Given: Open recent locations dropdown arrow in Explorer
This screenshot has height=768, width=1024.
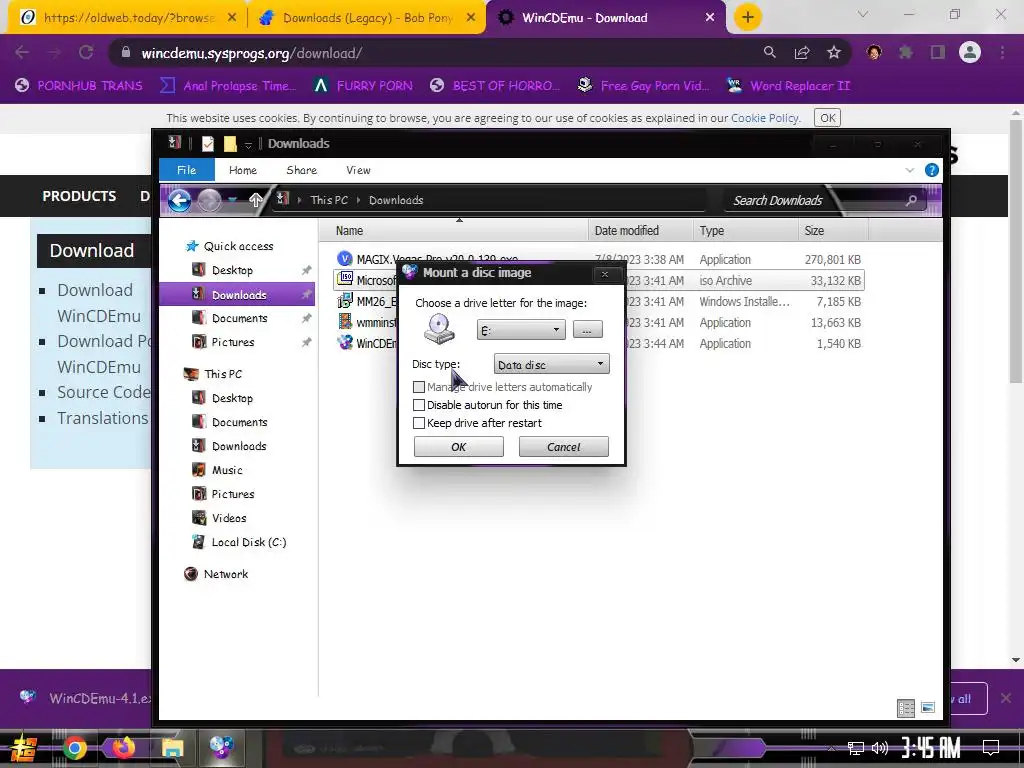Looking at the screenshot, I should click(232, 200).
